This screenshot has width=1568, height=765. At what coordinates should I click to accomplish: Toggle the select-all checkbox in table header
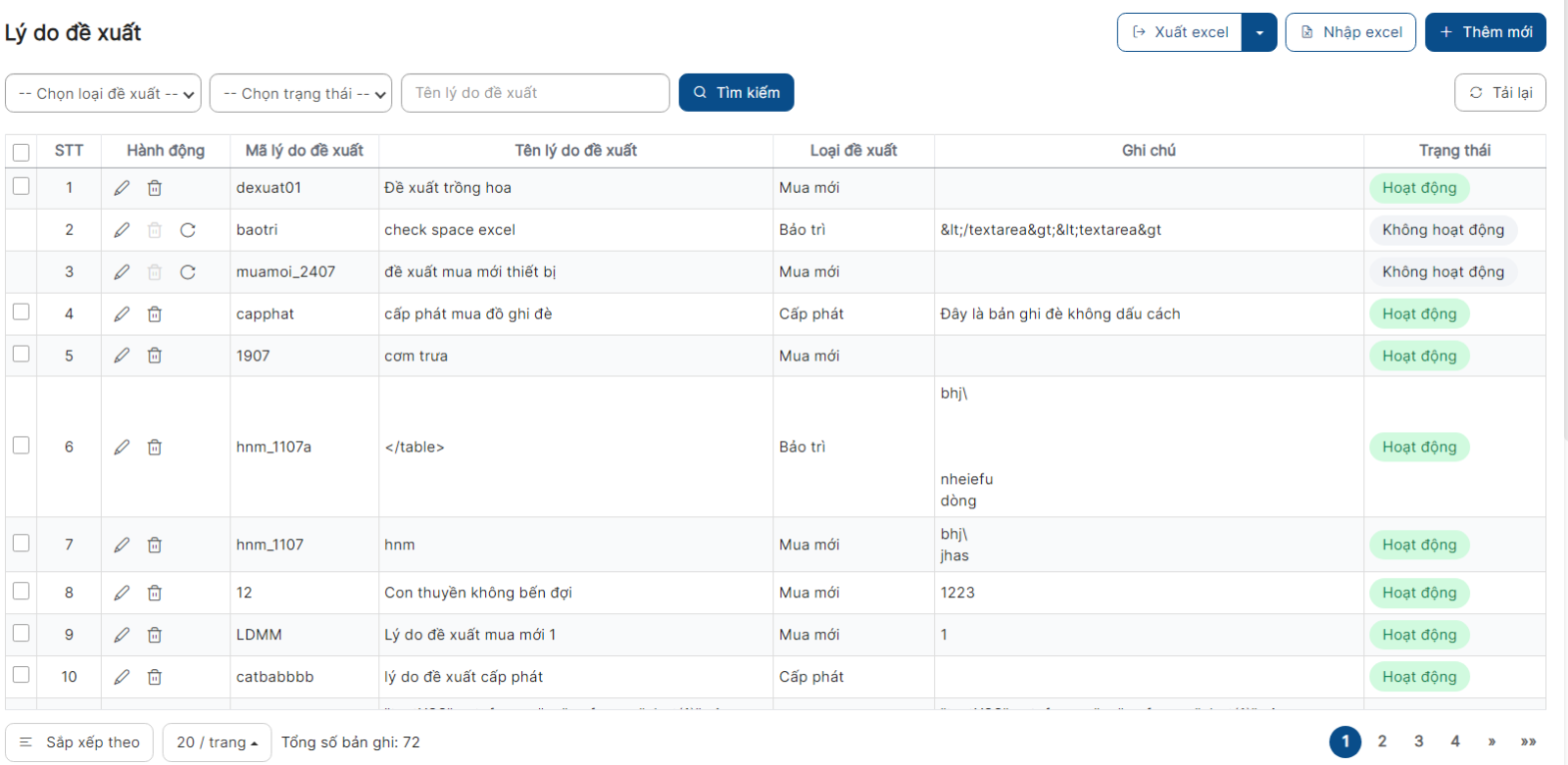coord(21,152)
